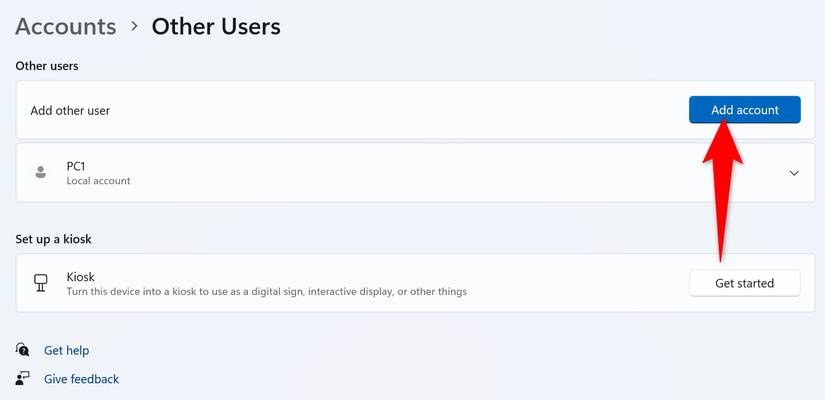Select the PC1 user avatar icon
Viewport: 825px width, 400px height.
(41, 172)
